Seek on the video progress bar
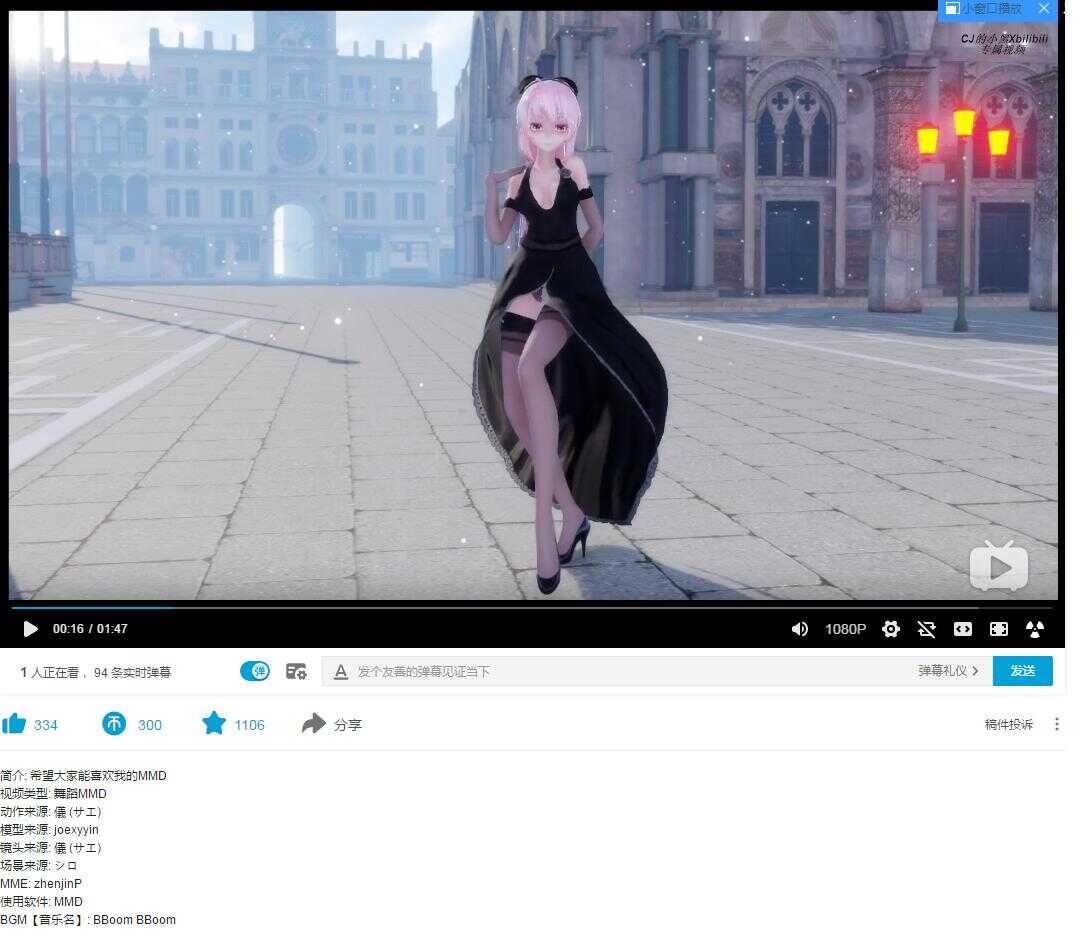1084x932 pixels. click(x=532, y=608)
